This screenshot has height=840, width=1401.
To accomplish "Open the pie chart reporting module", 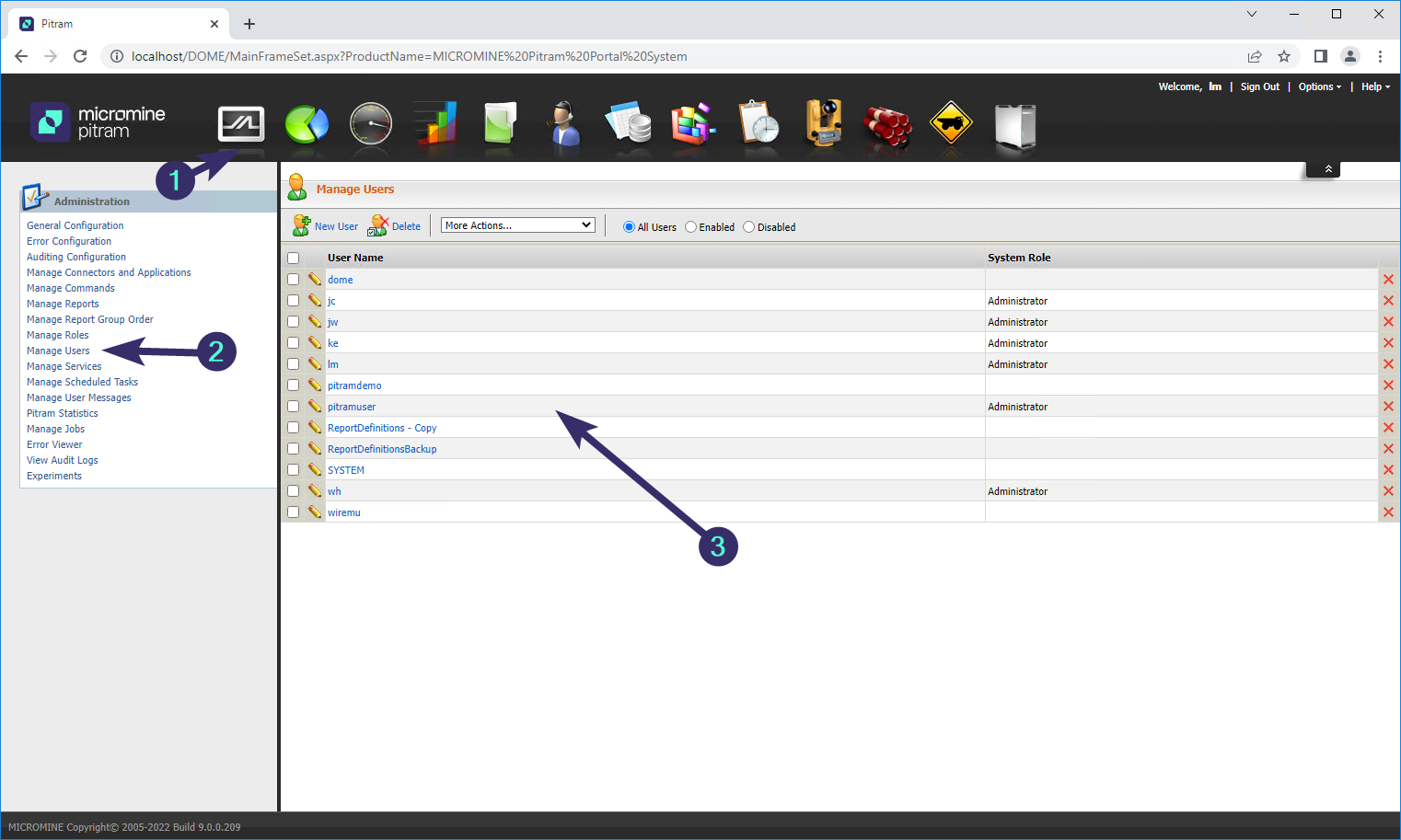I will tap(307, 124).
